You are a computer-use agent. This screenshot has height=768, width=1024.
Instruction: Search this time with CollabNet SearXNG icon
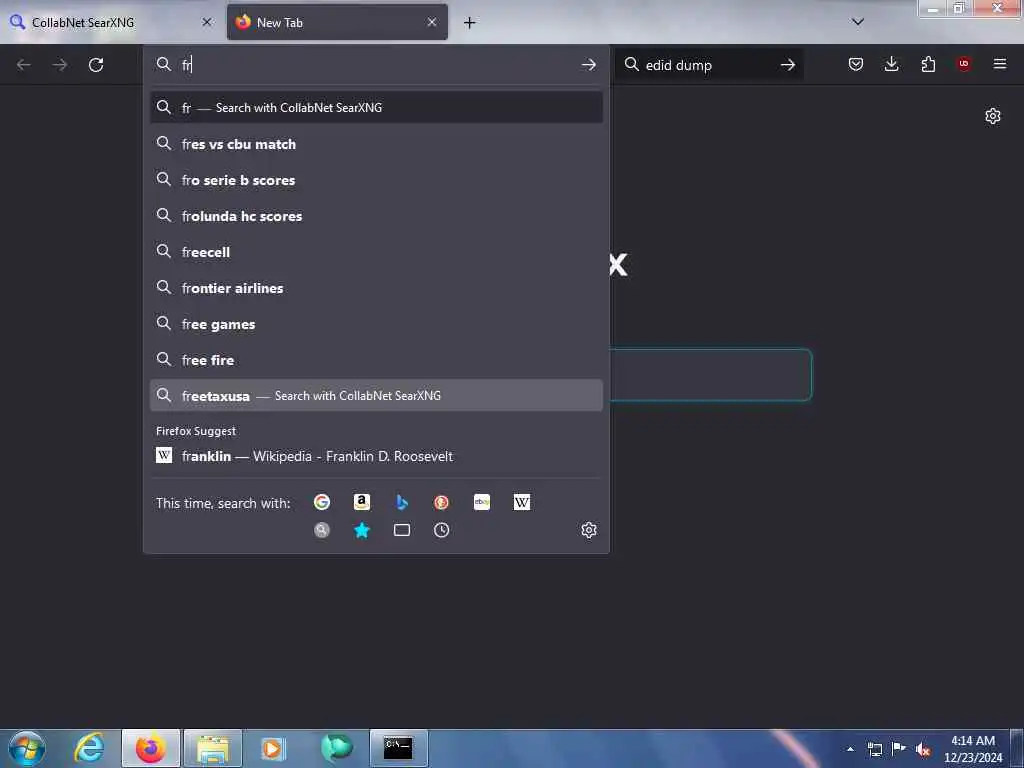(x=321, y=530)
